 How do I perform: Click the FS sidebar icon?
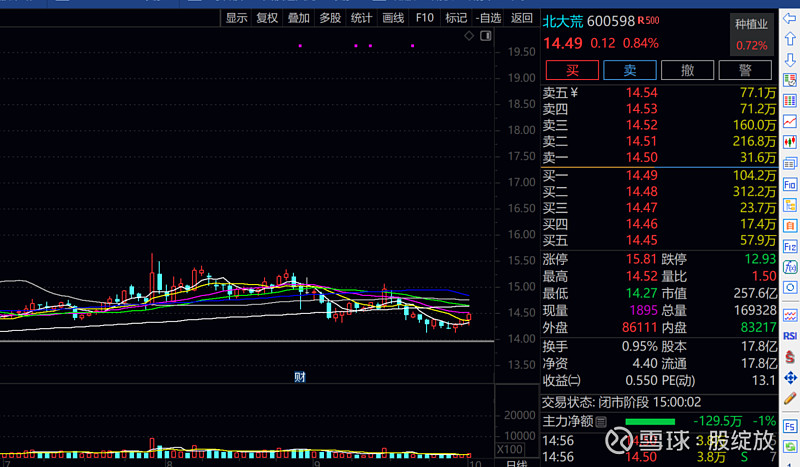coord(790,426)
